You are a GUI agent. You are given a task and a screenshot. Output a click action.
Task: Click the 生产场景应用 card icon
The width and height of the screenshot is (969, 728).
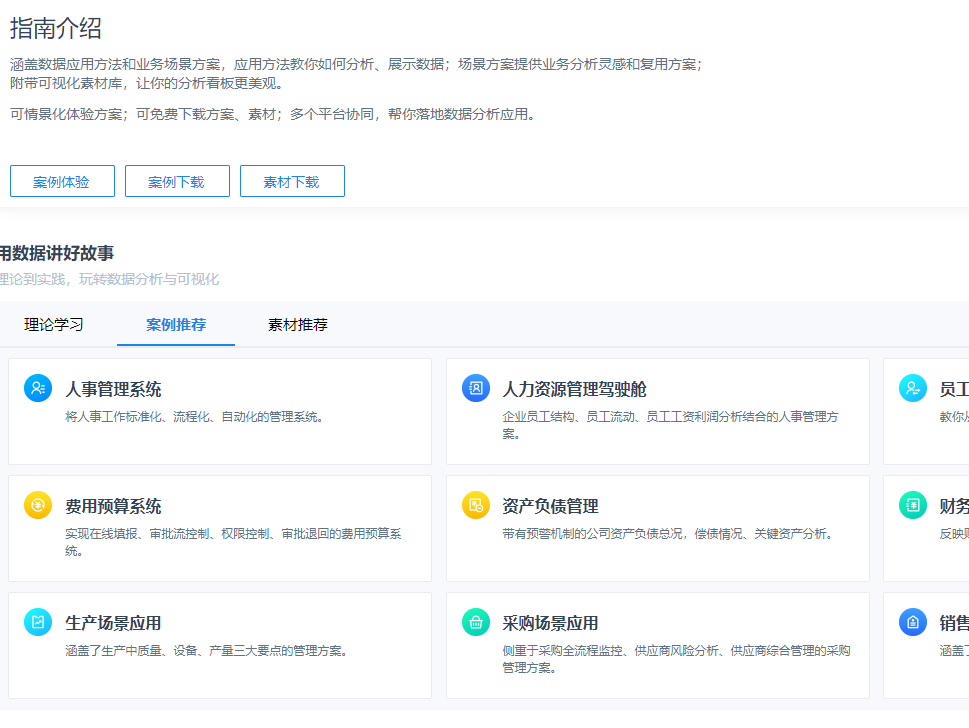[38, 622]
